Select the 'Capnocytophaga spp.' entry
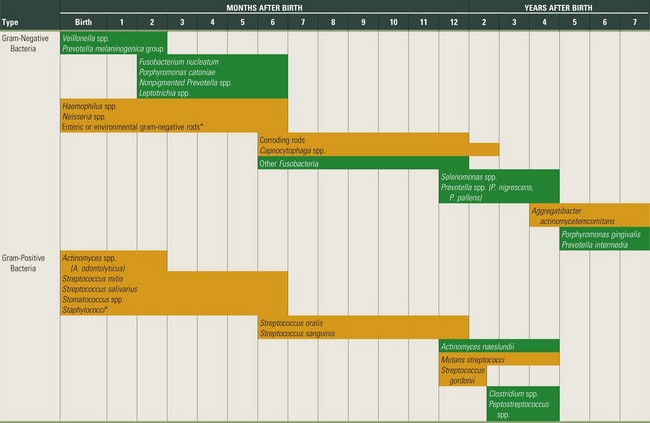 292,151
